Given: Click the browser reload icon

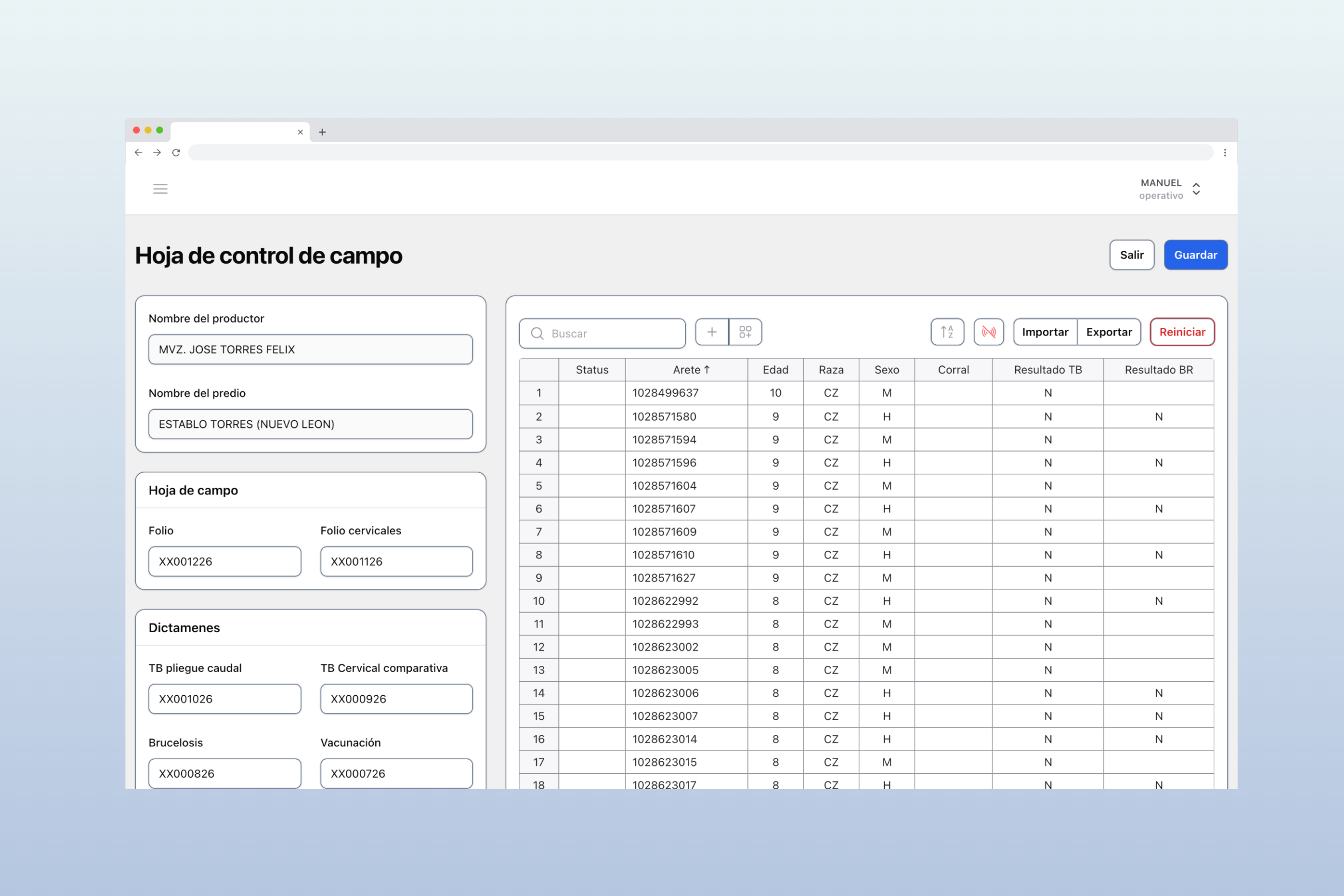Looking at the screenshot, I should (176, 153).
